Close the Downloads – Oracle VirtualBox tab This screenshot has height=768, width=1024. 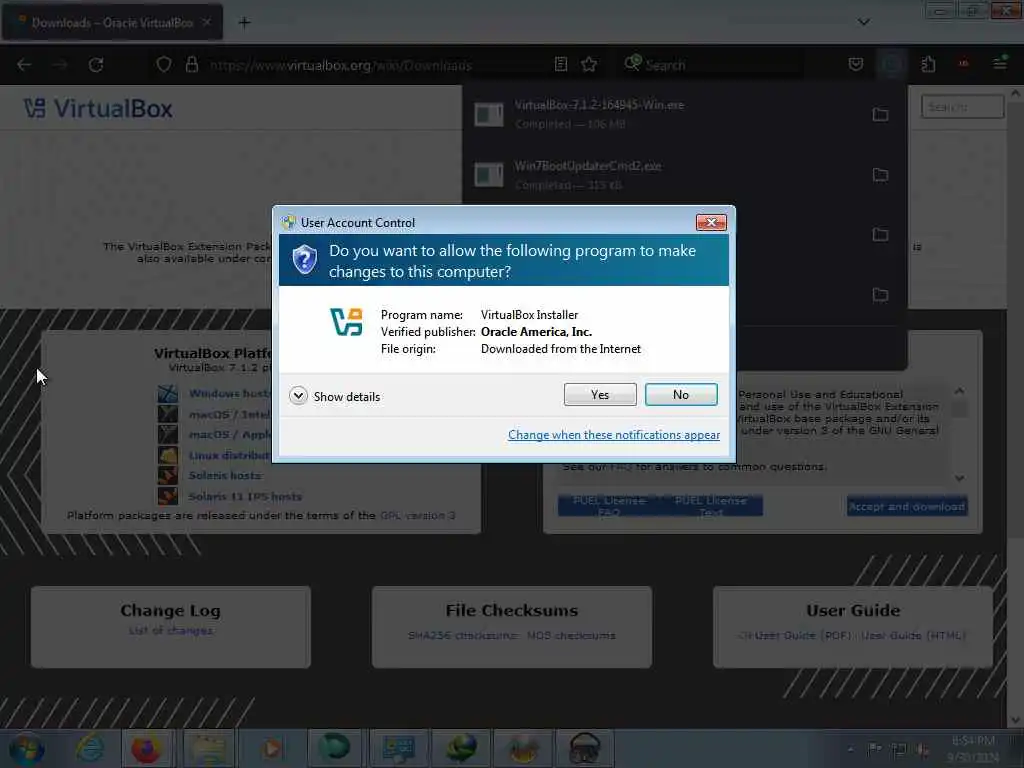pyautogui.click(x=206, y=22)
